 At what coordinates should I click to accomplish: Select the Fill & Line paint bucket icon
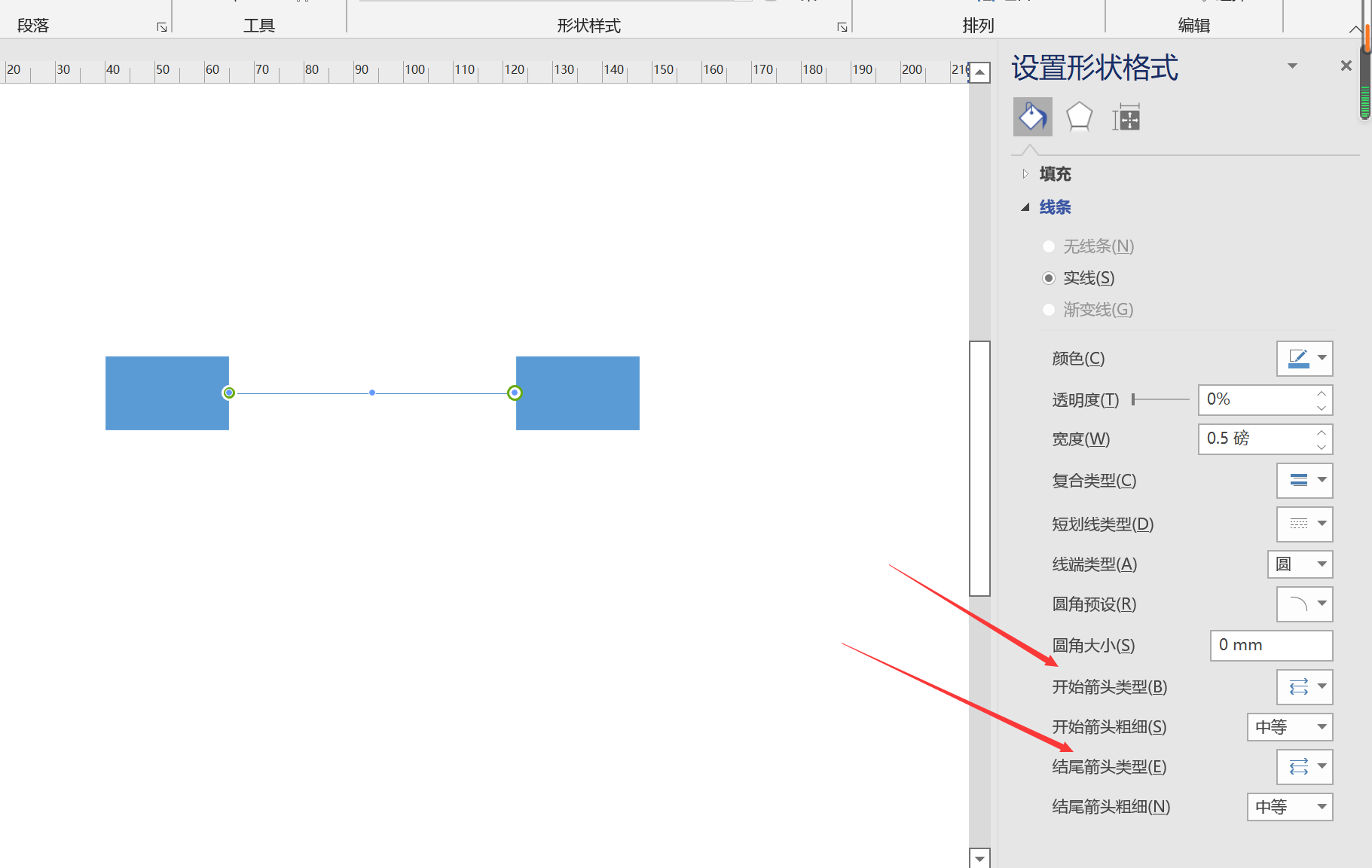(1032, 117)
